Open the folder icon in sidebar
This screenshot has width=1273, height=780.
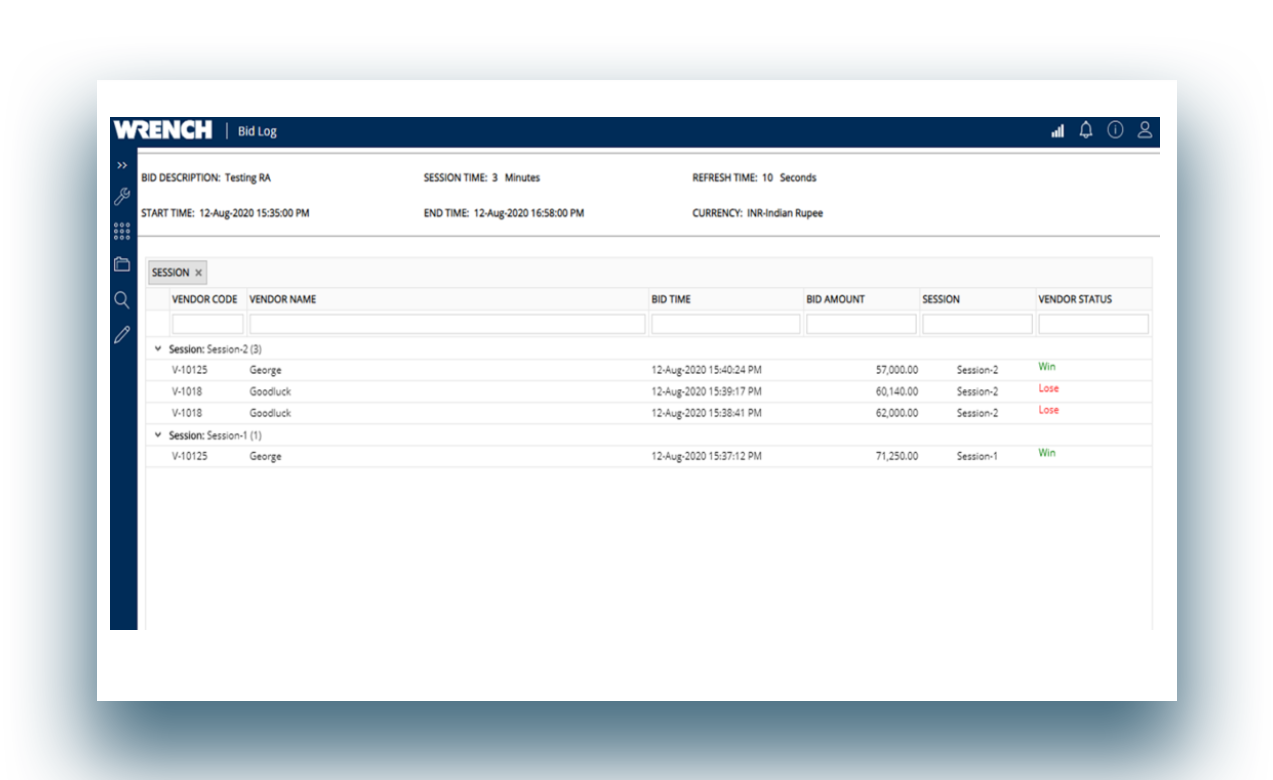pyautogui.click(x=122, y=265)
